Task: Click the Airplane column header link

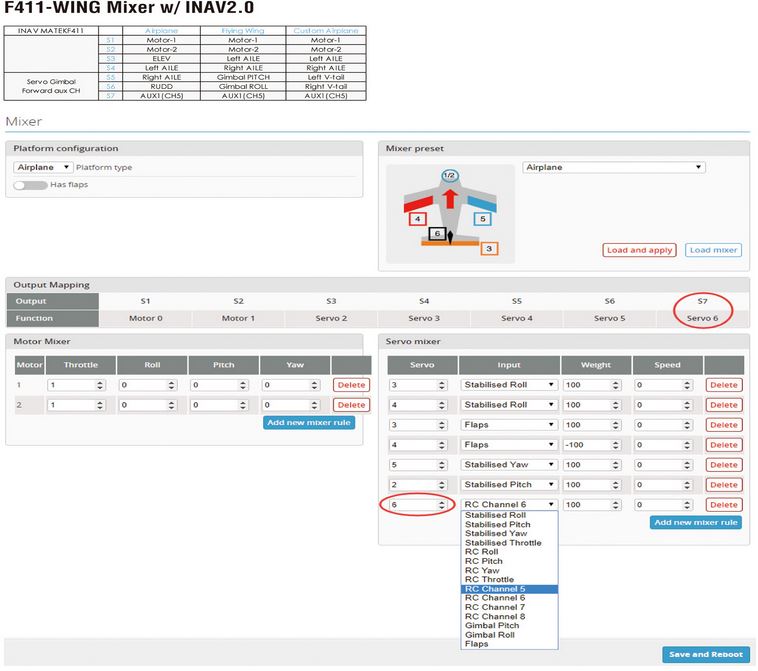Action: point(161,30)
